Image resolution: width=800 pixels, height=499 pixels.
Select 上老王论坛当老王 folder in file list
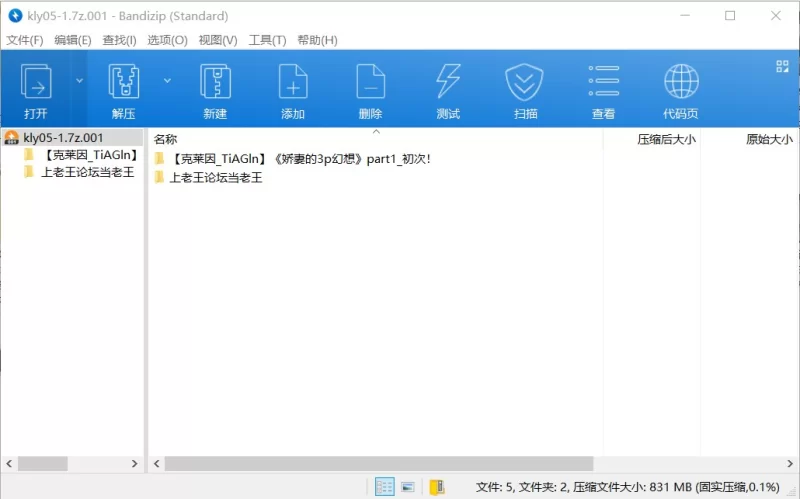pos(215,178)
